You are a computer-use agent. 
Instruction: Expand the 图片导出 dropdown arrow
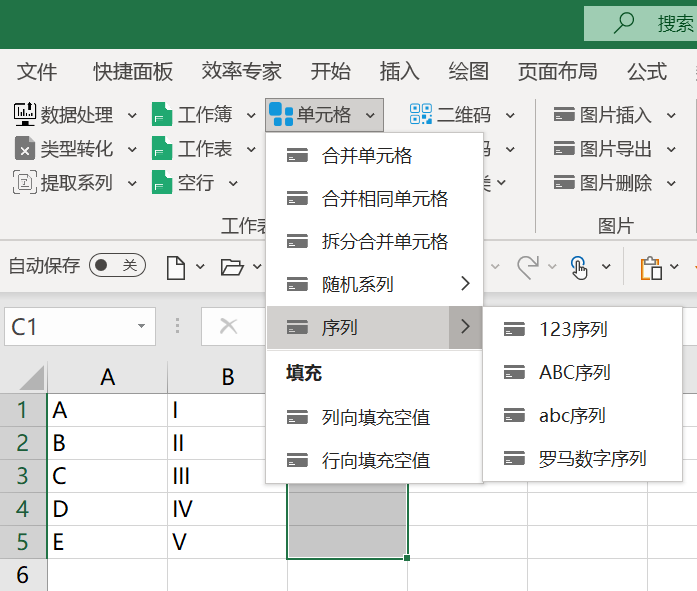tap(671, 149)
